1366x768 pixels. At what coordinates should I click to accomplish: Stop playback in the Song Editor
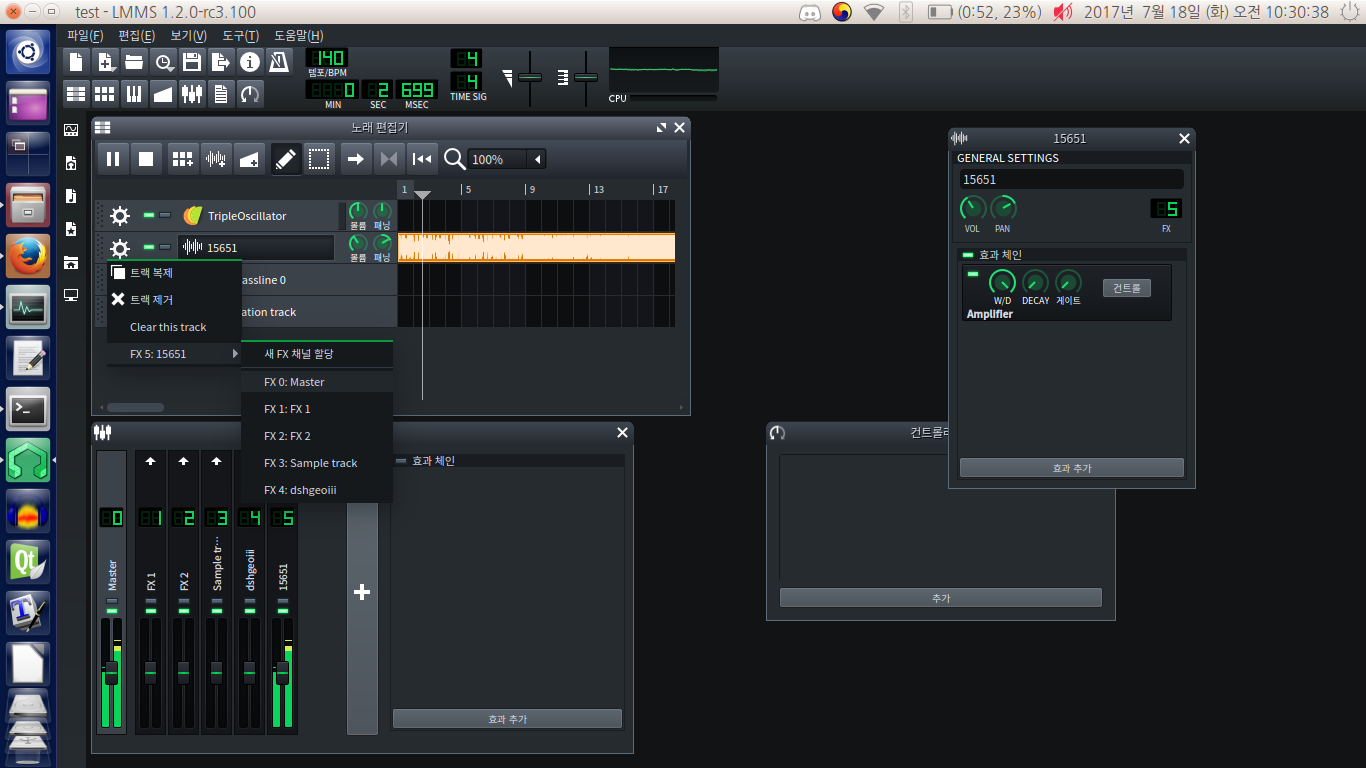pos(146,158)
